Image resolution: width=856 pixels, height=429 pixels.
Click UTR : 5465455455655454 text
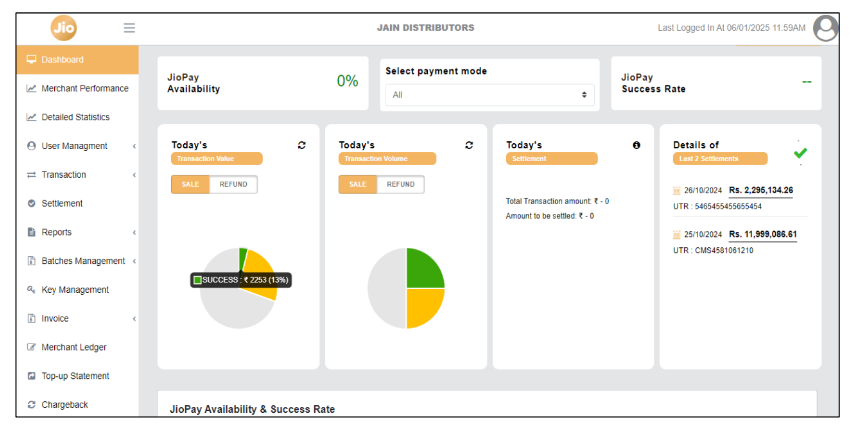coord(717,206)
